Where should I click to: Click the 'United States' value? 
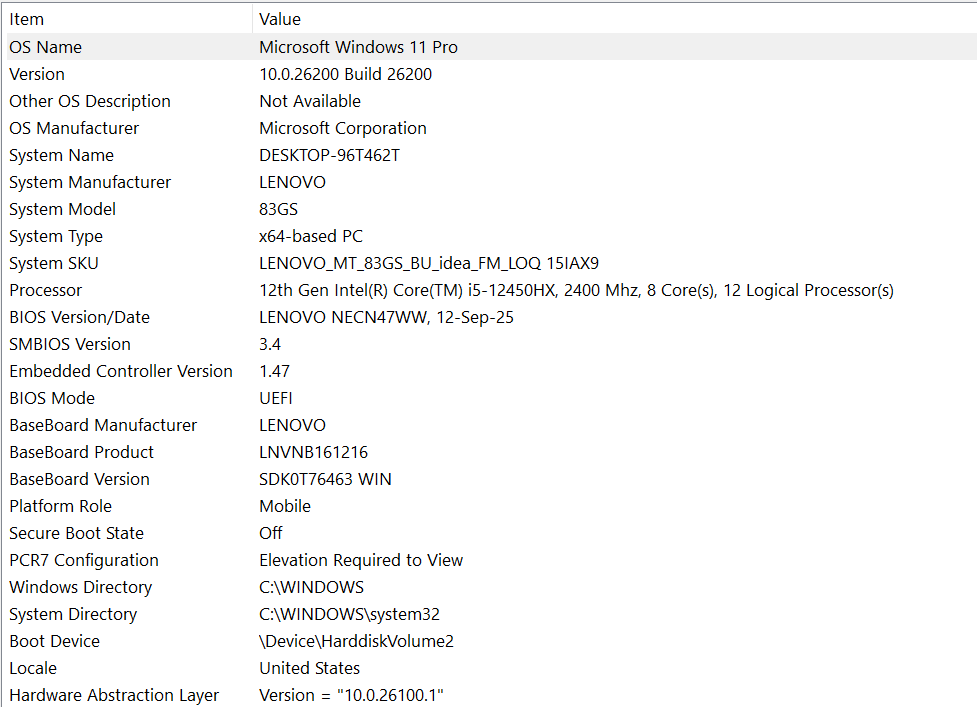(x=310, y=668)
